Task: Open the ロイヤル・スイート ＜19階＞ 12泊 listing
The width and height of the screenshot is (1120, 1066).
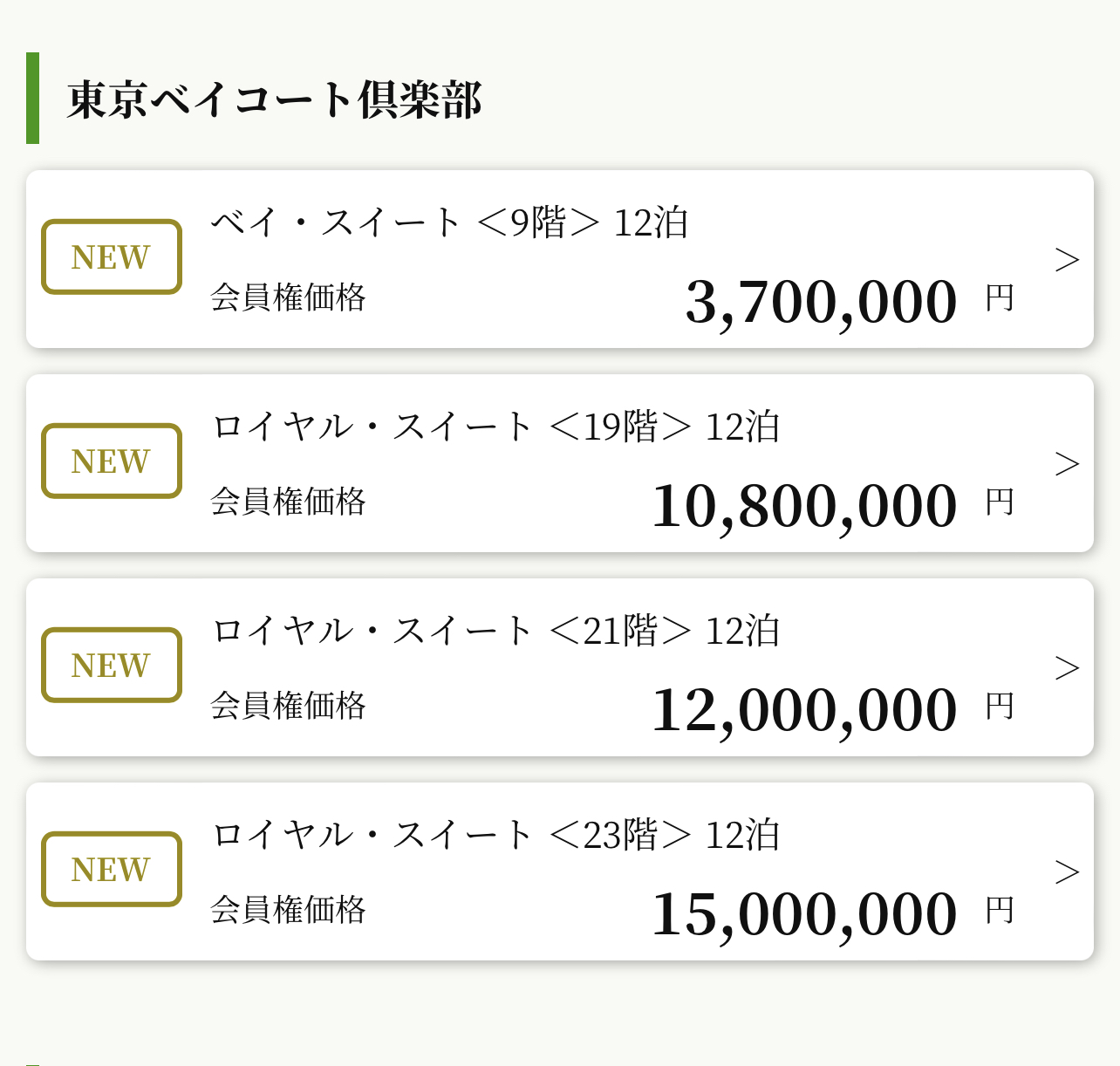Action: pyautogui.click(x=494, y=427)
